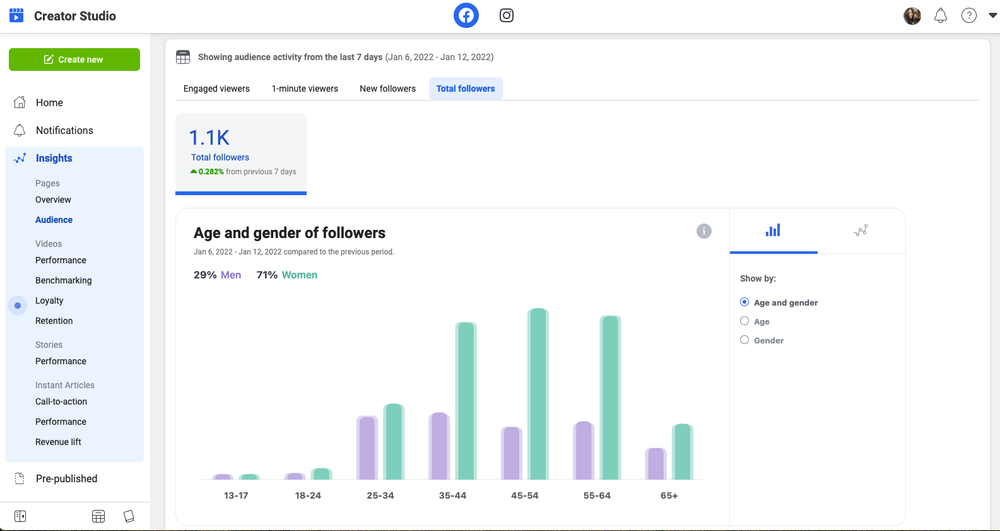Click the men bar for 35-44
This screenshot has width=1000, height=531.
[x=439, y=446]
